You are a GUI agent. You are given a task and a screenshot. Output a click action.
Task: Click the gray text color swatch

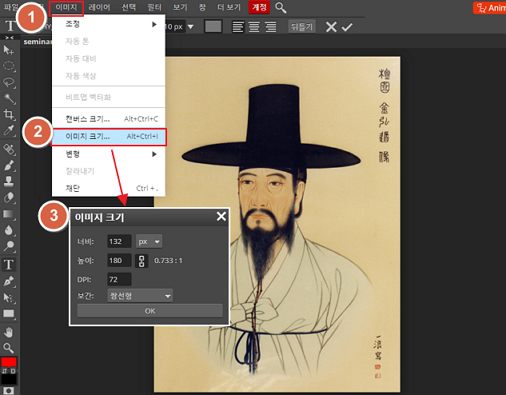[213, 27]
